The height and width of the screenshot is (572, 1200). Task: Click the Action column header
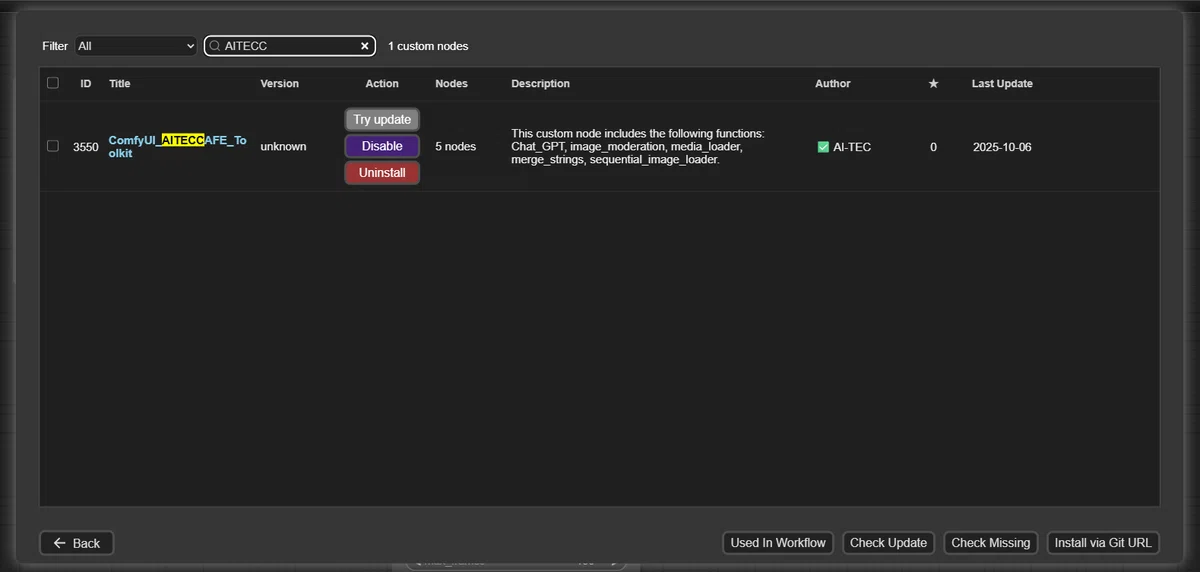(382, 84)
